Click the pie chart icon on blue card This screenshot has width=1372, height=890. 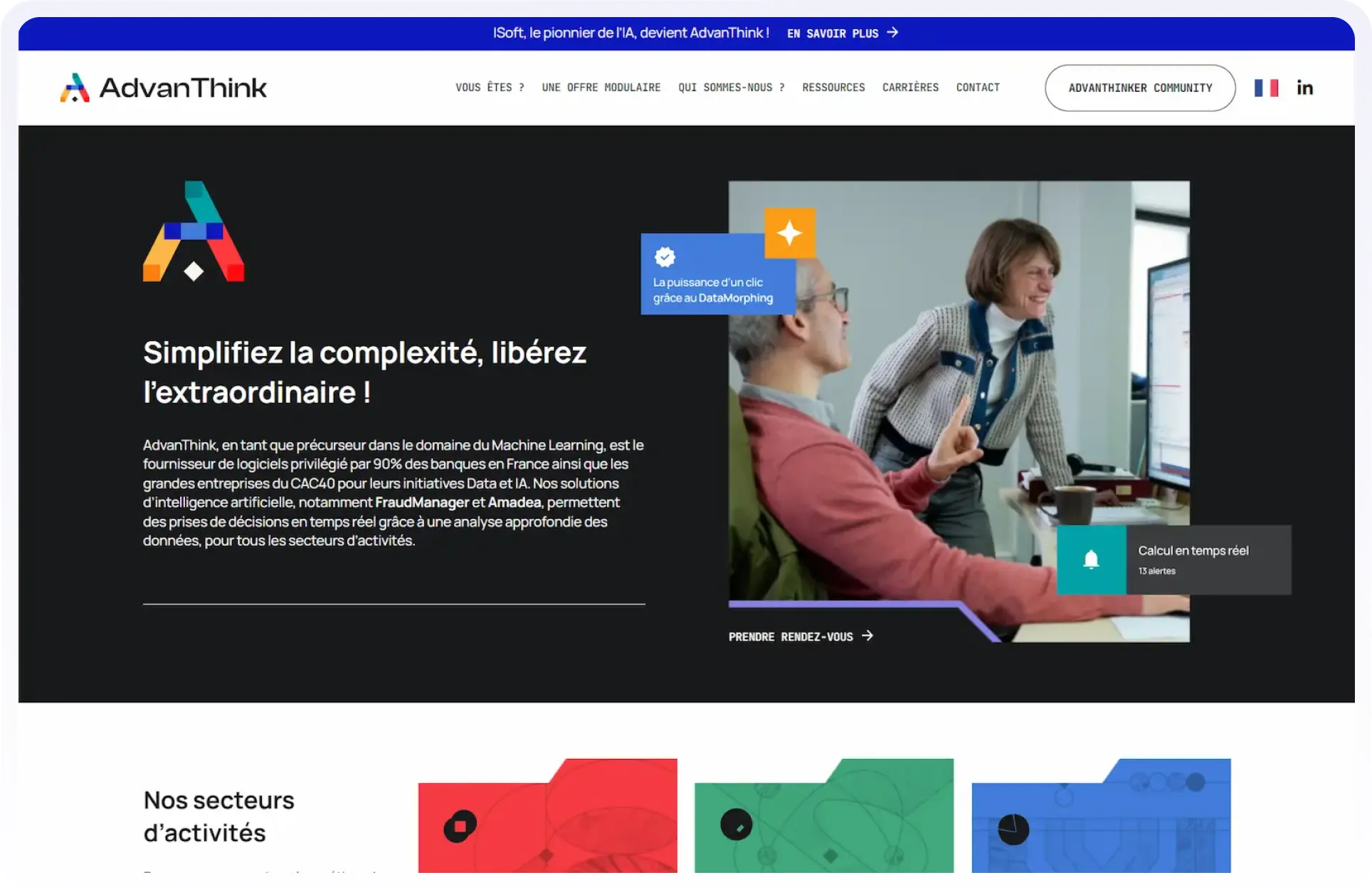[x=1013, y=829]
